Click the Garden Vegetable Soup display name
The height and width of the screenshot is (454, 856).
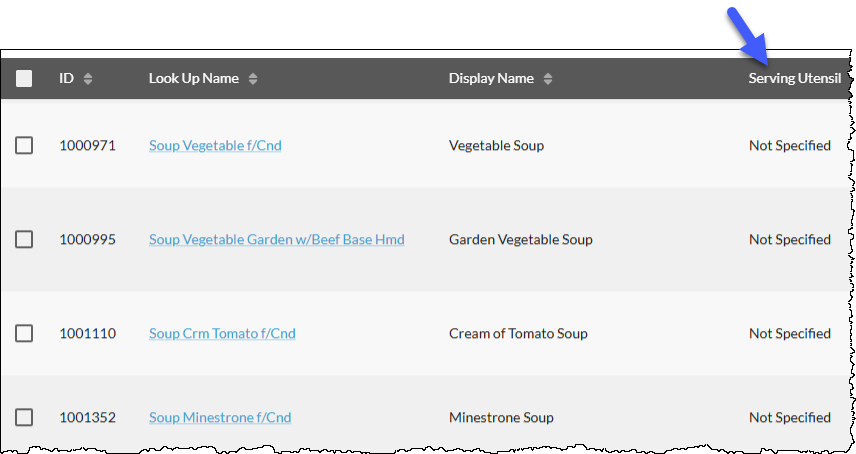point(521,240)
